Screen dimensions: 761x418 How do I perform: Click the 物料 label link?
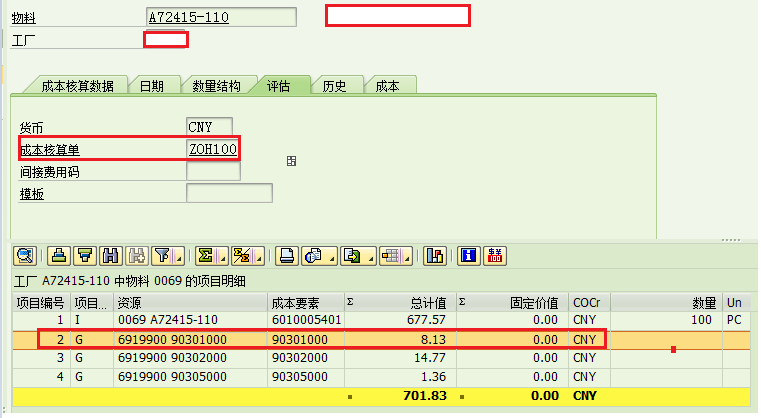(23, 18)
